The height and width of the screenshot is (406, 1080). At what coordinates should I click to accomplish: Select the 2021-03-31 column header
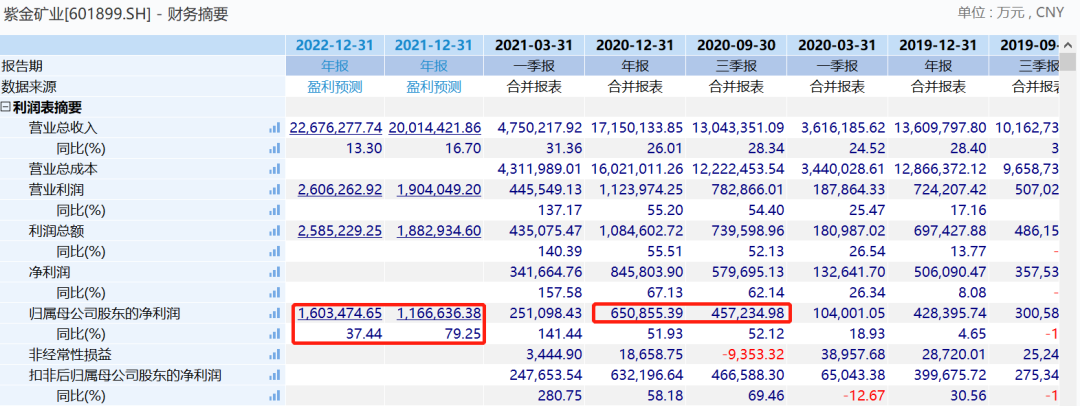pyautogui.click(x=534, y=45)
